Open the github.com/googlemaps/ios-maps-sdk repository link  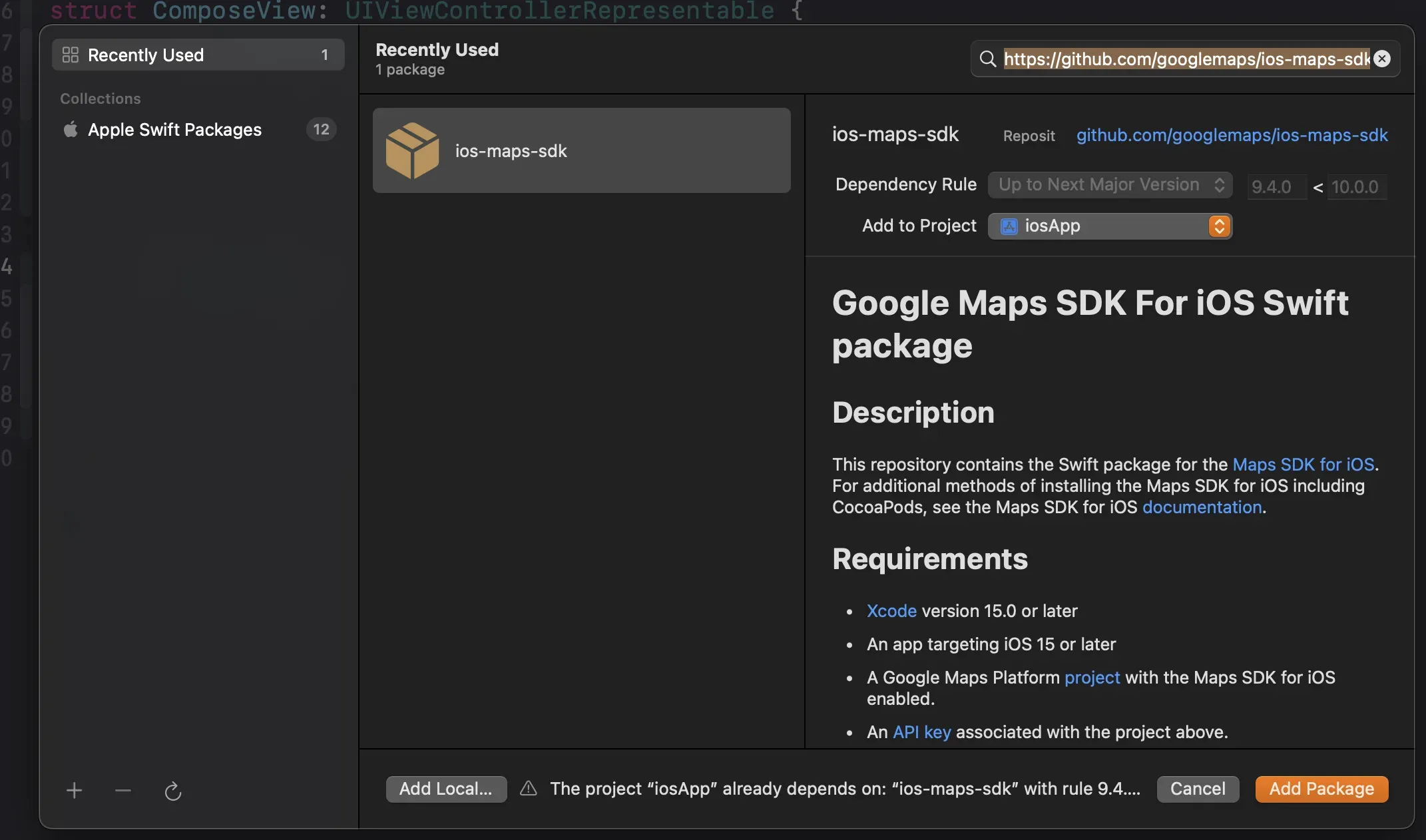pyautogui.click(x=1232, y=135)
